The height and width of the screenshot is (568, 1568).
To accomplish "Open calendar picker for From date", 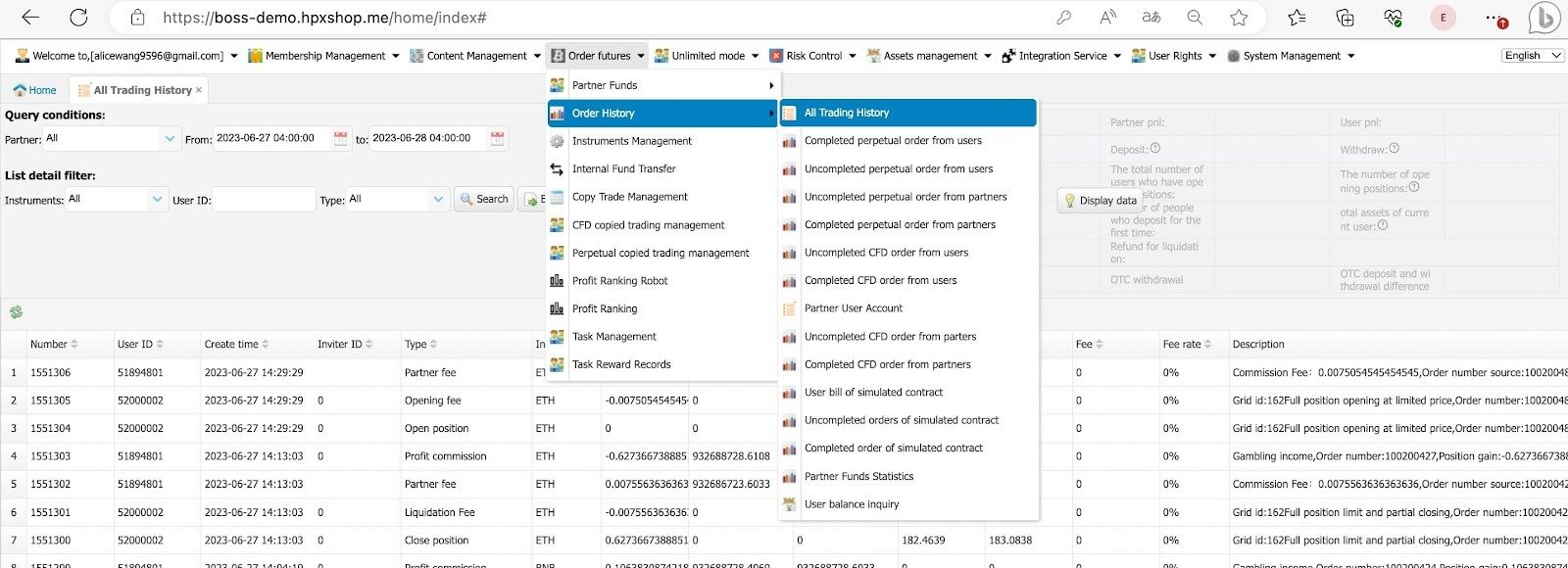I will tap(340, 139).
